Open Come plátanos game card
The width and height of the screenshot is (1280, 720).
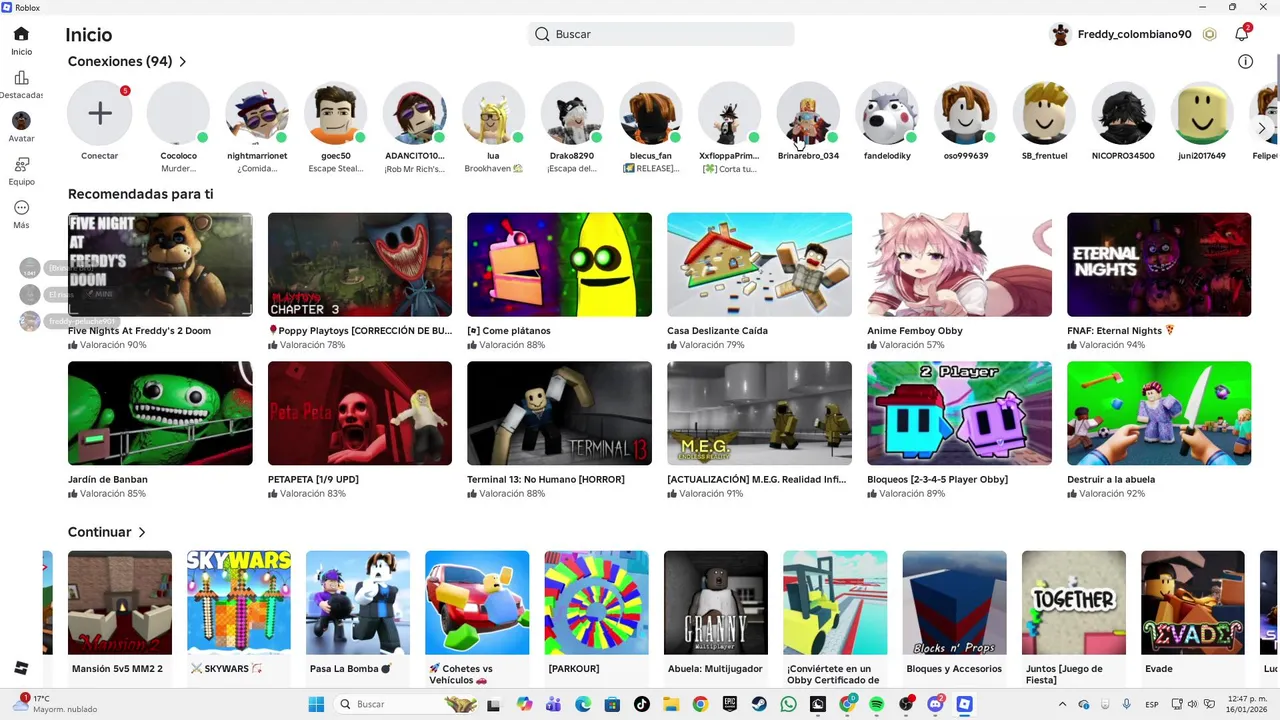pyautogui.click(x=559, y=281)
